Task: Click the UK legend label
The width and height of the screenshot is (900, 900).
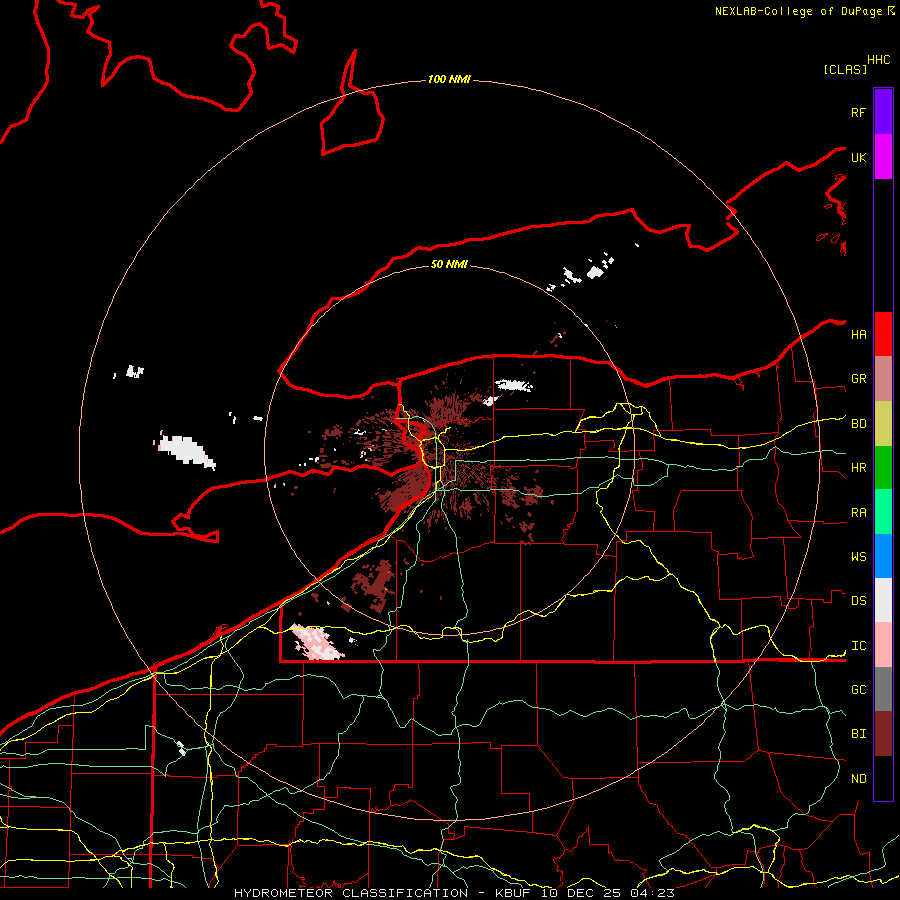Action: (858, 157)
